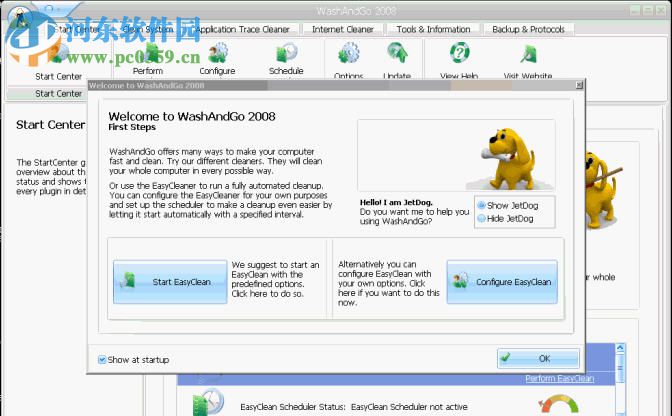The image size is (672, 416).
Task: Confirm the dialog with OK button
Action: (x=538, y=358)
